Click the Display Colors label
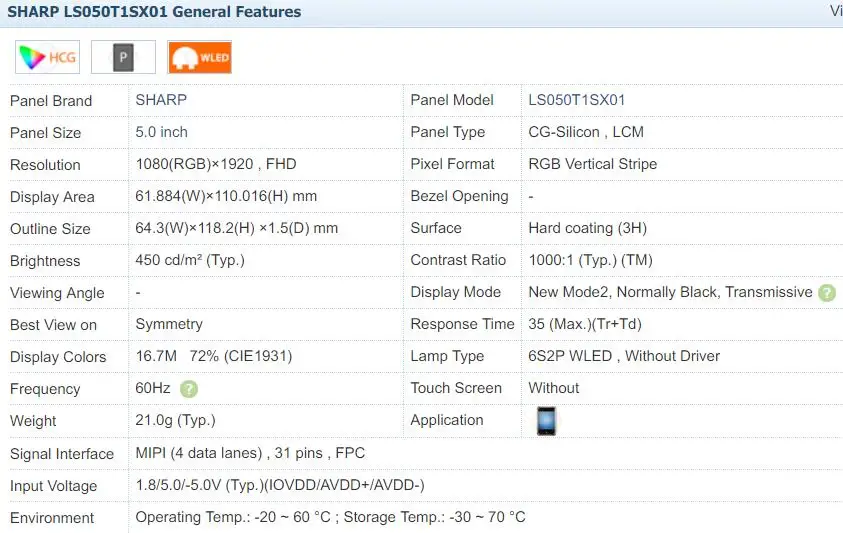Screen dimensions: 843x533 pos(58,357)
